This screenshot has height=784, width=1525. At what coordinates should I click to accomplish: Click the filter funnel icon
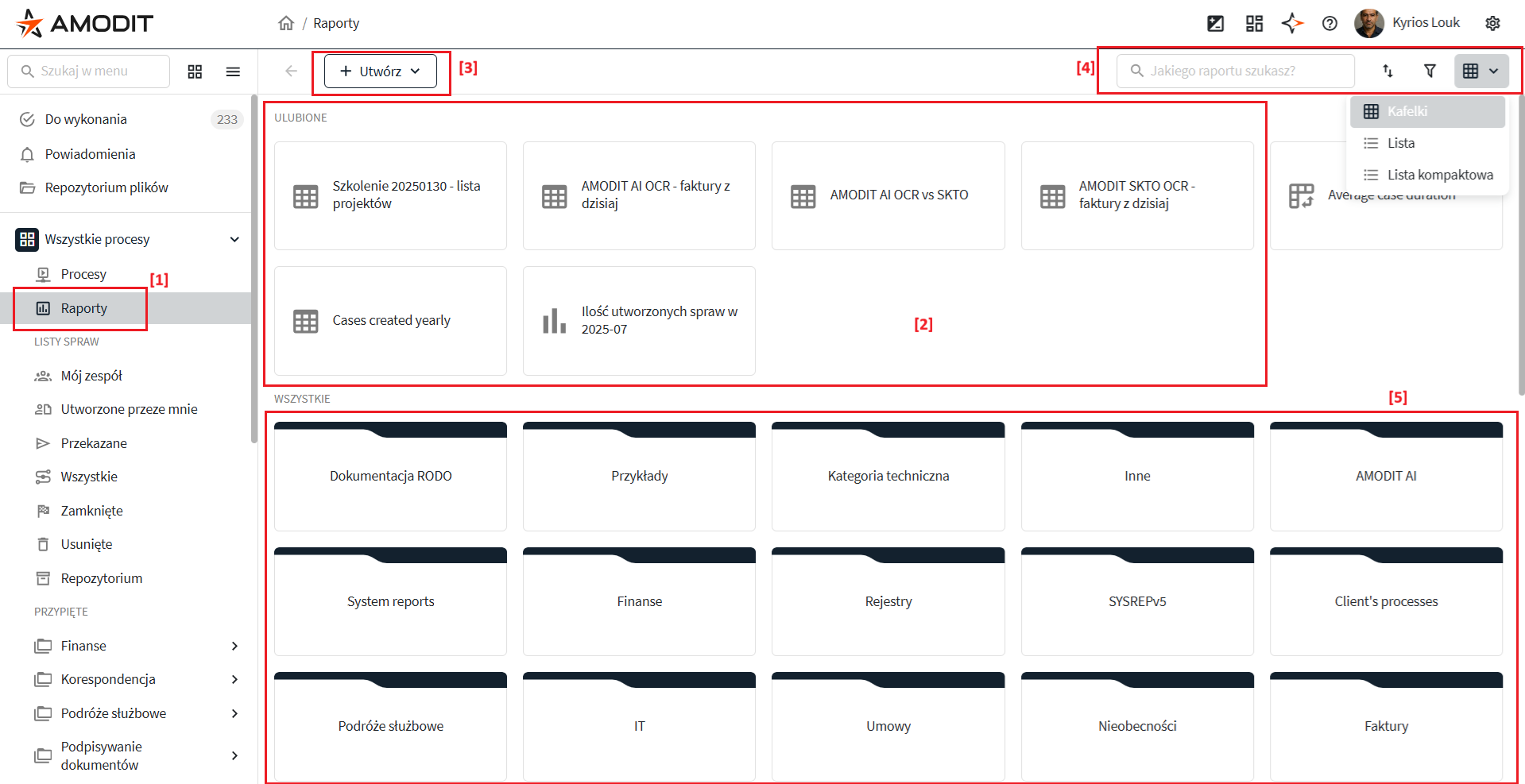pyautogui.click(x=1430, y=71)
